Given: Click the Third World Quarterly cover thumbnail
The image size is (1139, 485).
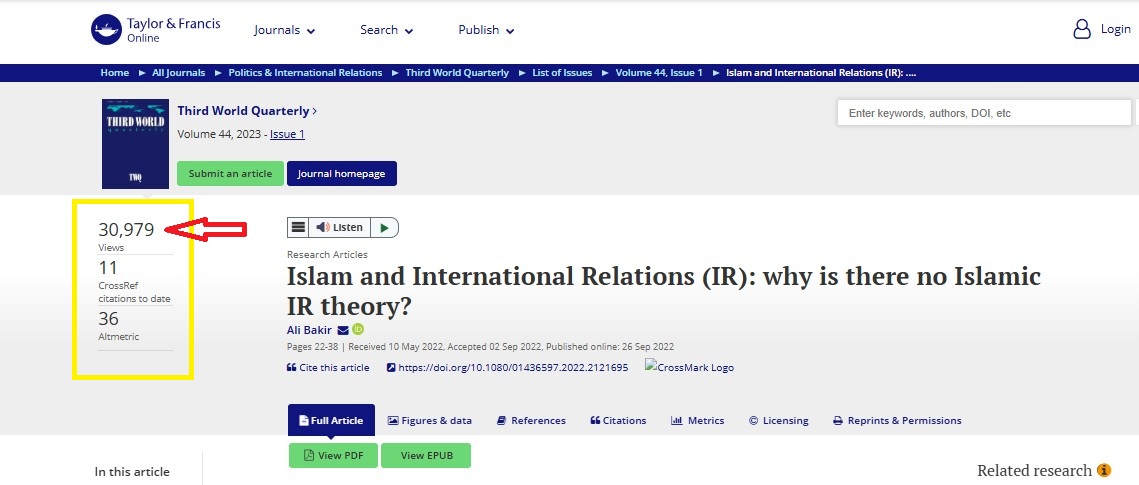Looking at the screenshot, I should 135,144.
